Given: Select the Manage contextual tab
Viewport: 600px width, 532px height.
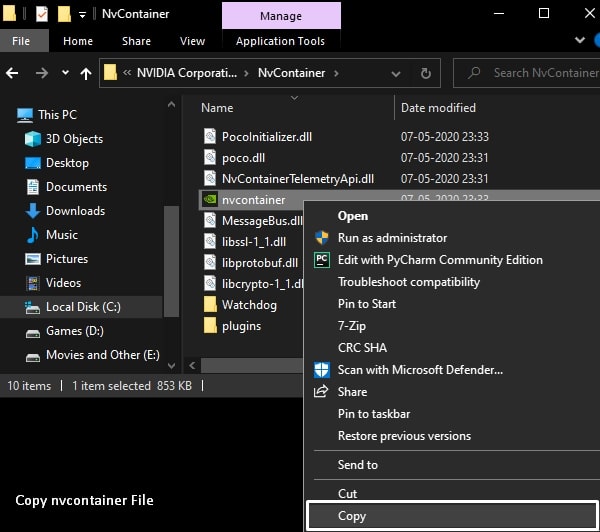Looking at the screenshot, I should tap(281, 16).
